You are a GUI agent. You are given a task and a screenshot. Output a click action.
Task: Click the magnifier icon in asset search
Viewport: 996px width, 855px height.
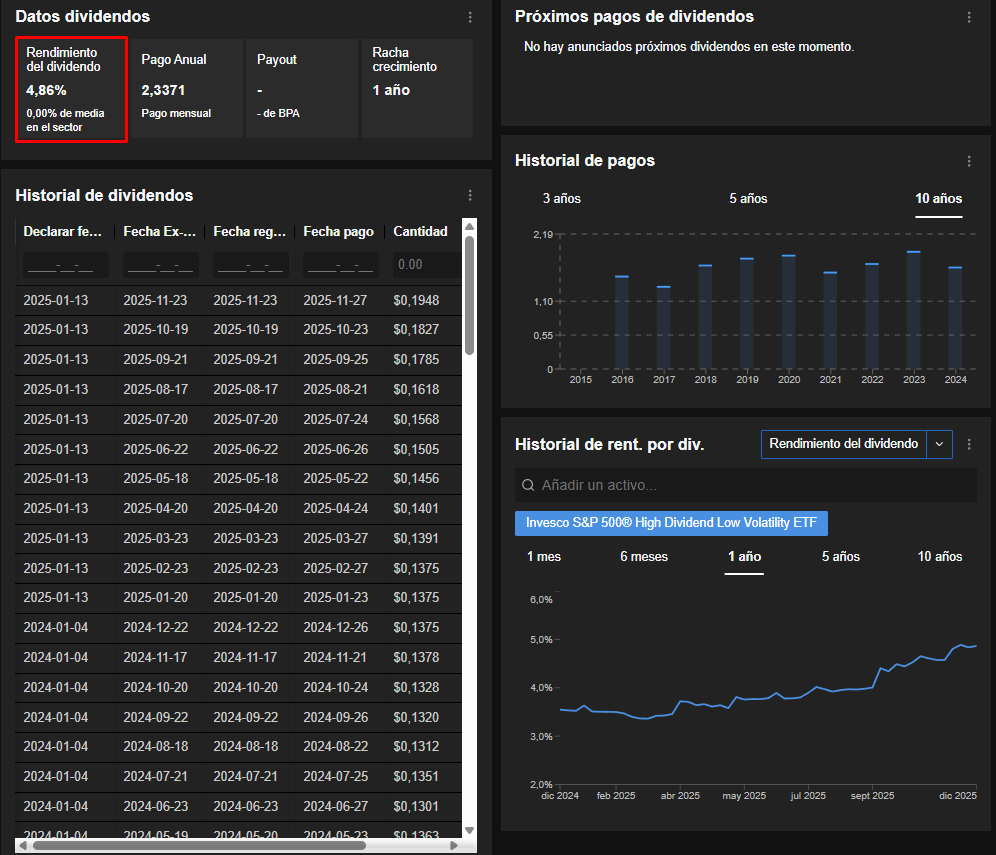coord(528,486)
